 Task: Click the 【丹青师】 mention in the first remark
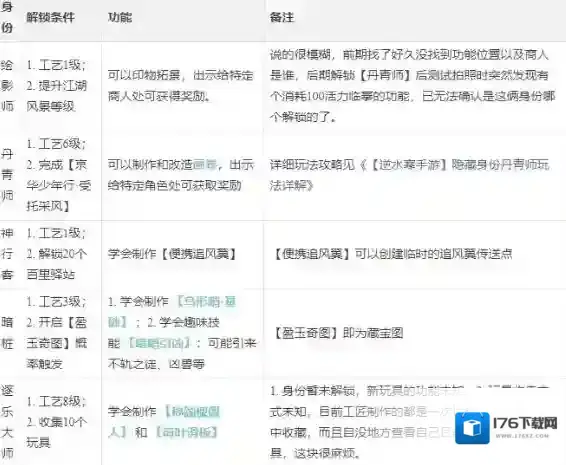(385, 75)
